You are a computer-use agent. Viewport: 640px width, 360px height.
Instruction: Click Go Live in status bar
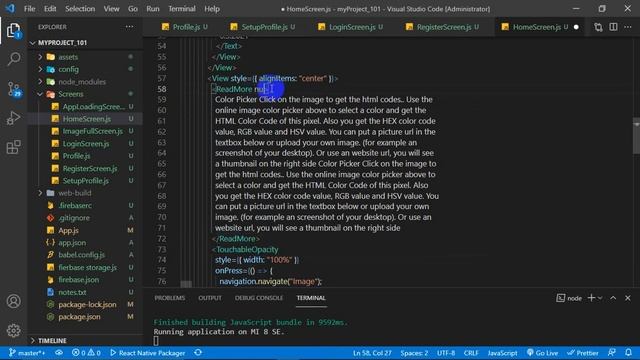click(542, 353)
